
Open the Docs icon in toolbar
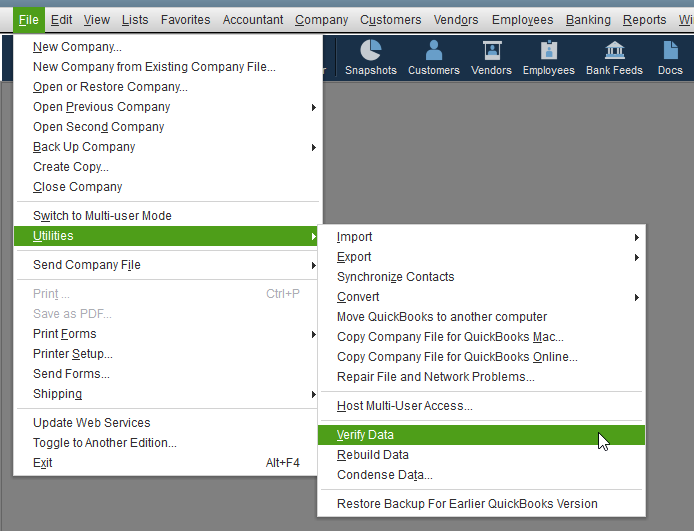click(670, 57)
